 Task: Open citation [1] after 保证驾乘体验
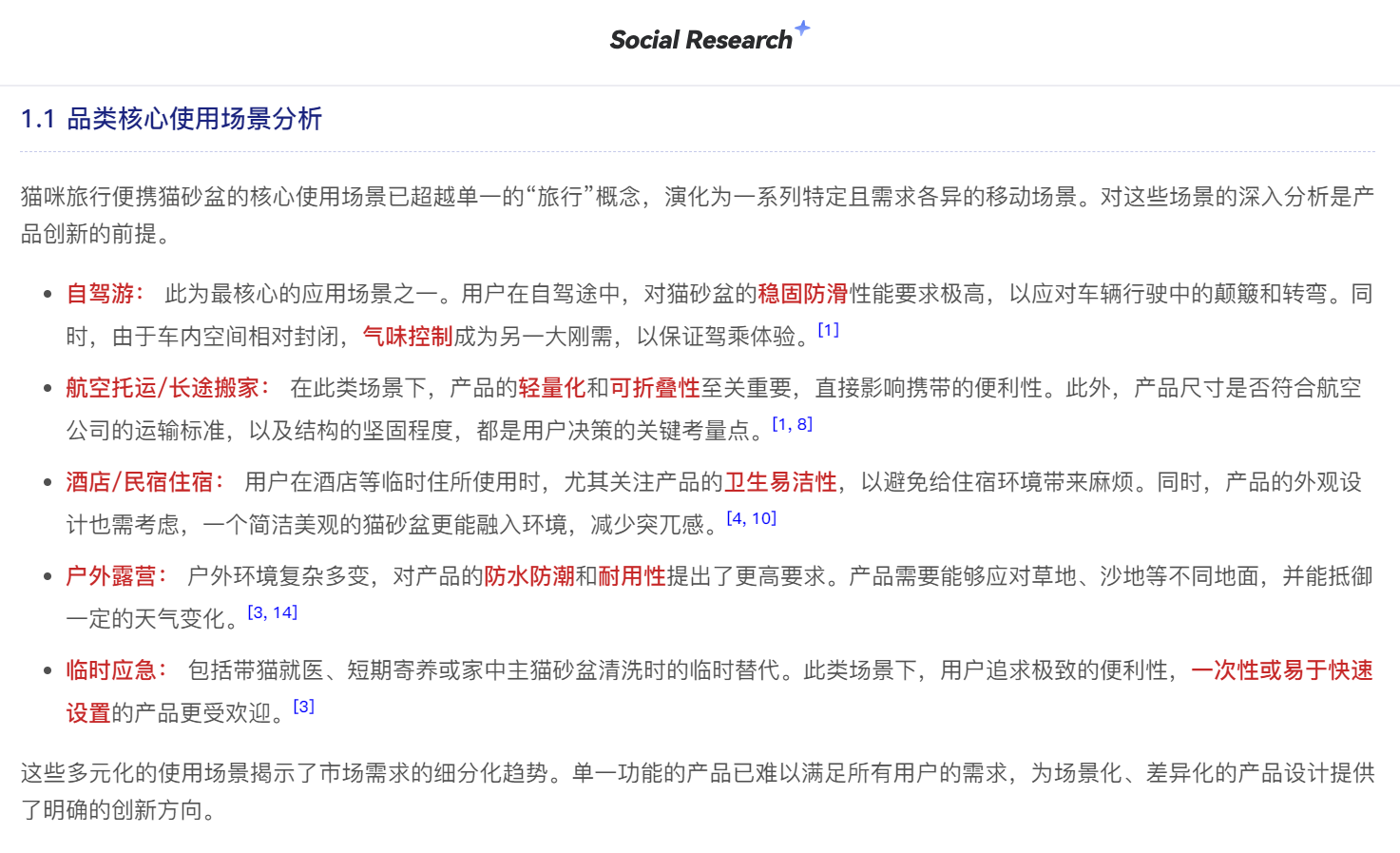pyautogui.click(x=828, y=330)
